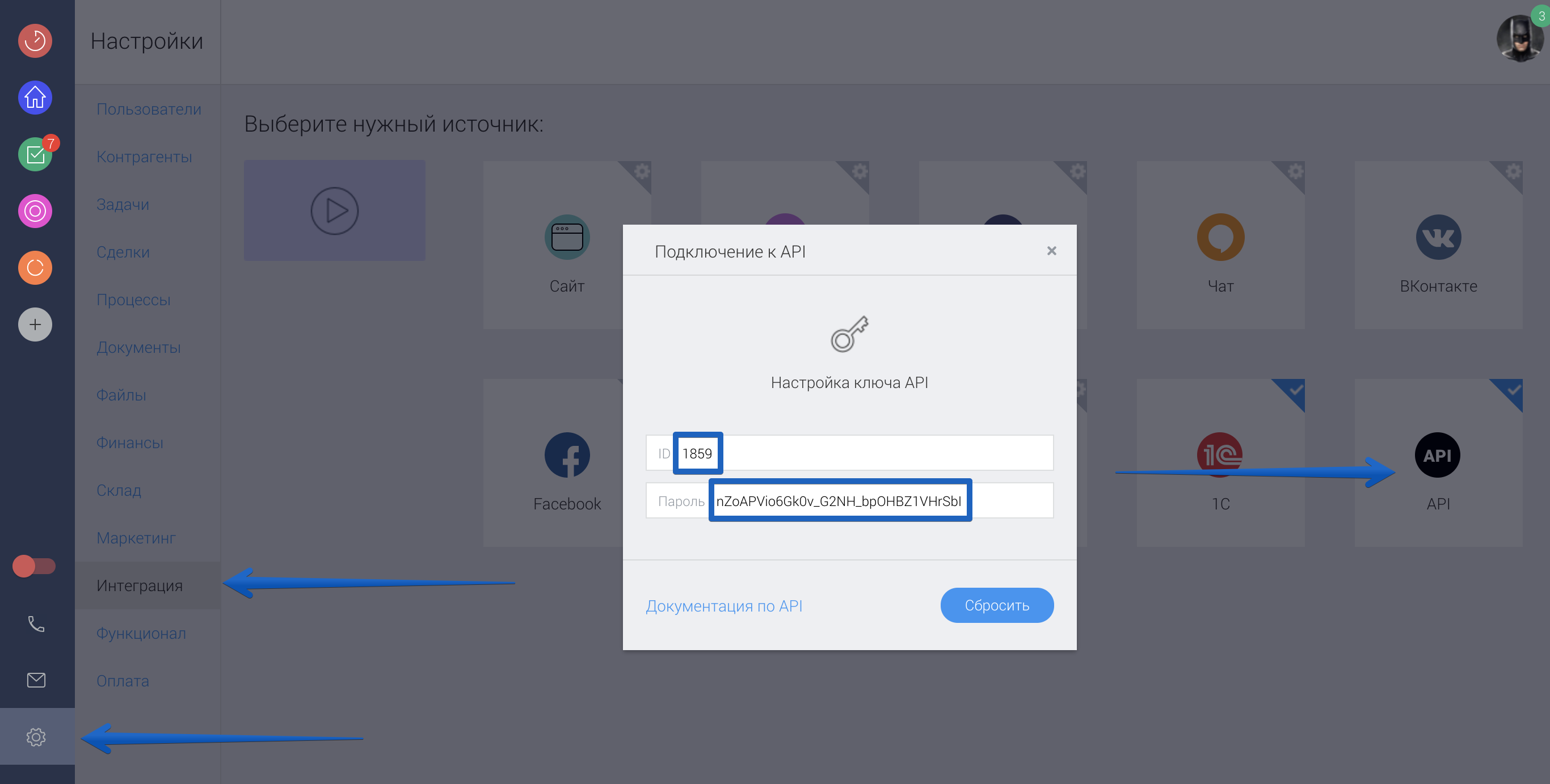Image resolution: width=1550 pixels, height=784 pixels.
Task: Open Пользователи settings section
Action: pos(149,109)
